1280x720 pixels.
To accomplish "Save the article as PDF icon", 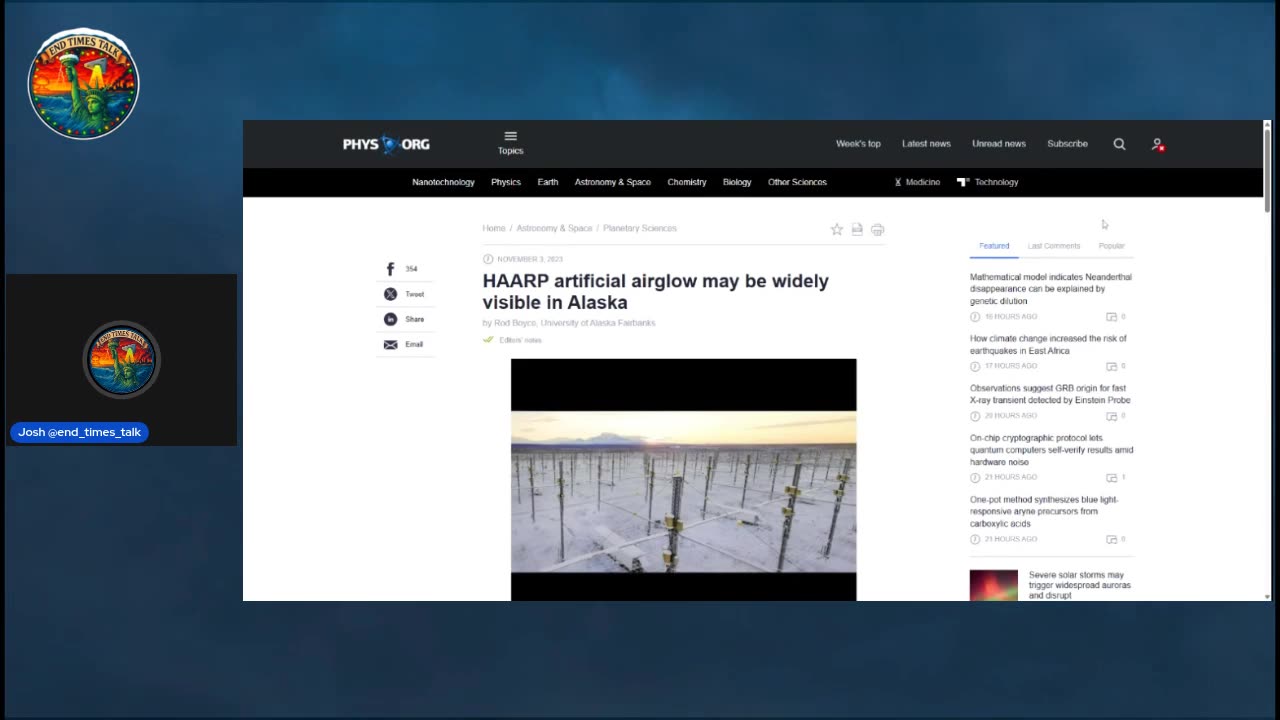I will (857, 229).
